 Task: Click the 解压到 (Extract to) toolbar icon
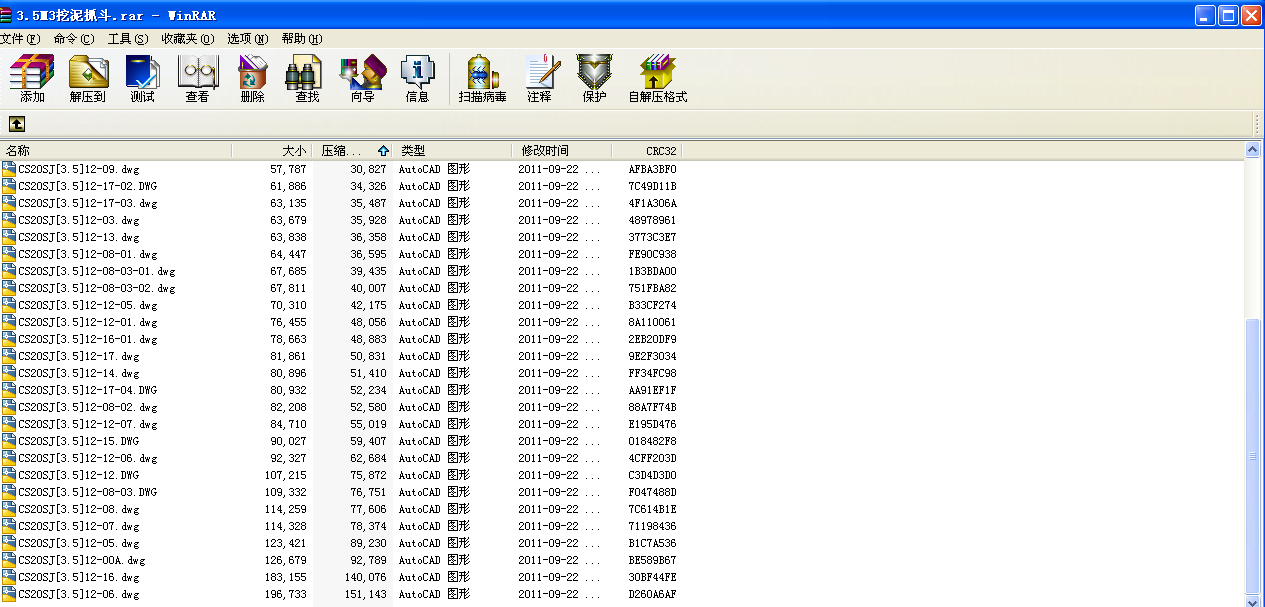[87, 79]
